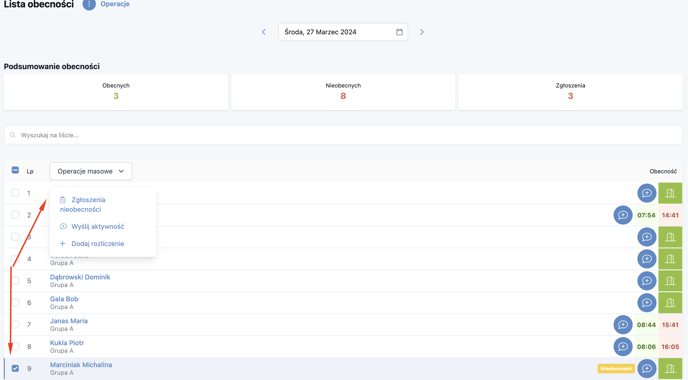The height and width of the screenshot is (380, 688).
Task: Click the Operacje link
Action: point(115,4)
